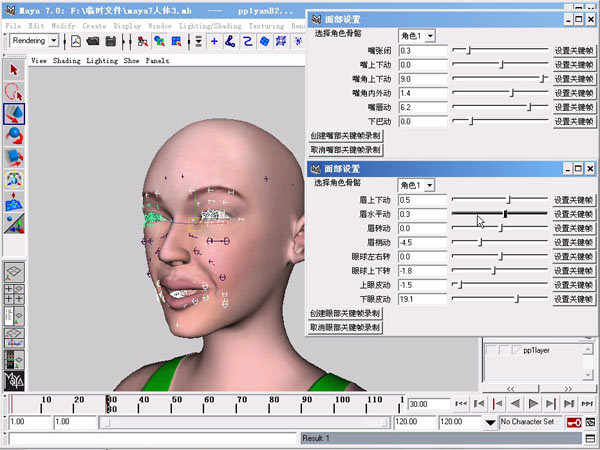Save the scene with floppy disk icon

pos(111,41)
